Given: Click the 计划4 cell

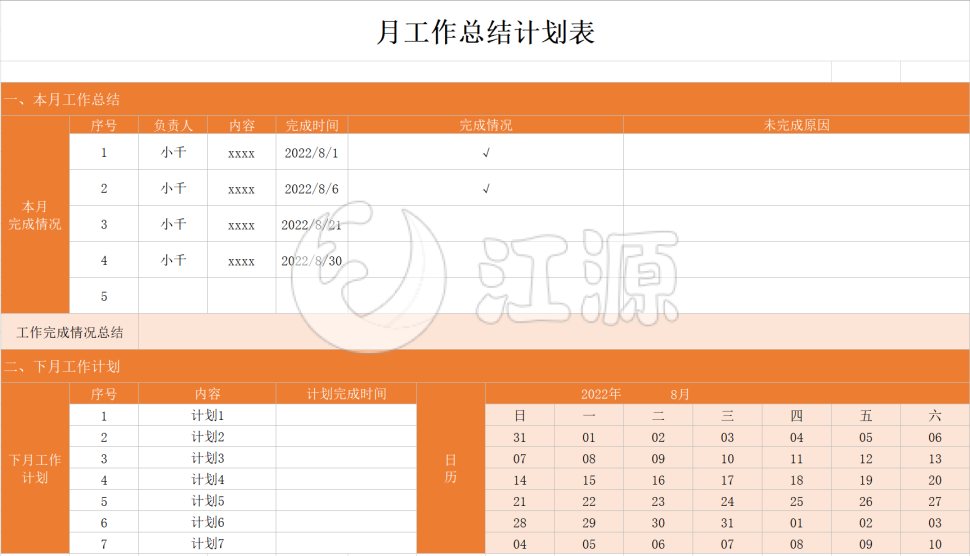Looking at the screenshot, I should click(x=207, y=479).
